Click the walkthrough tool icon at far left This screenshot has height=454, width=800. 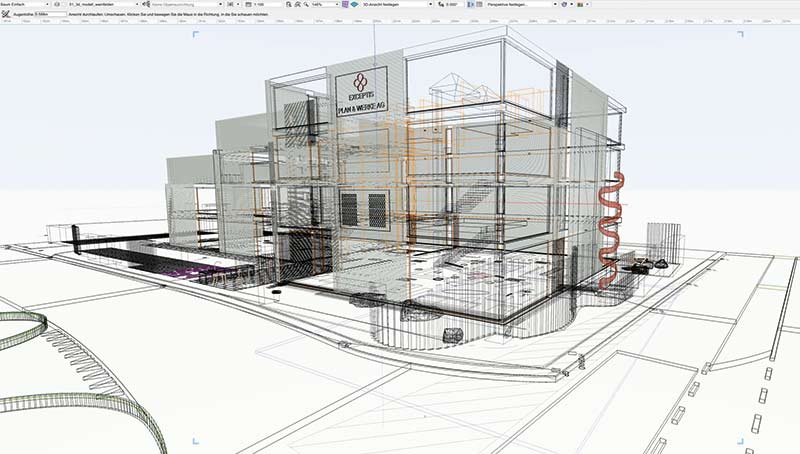pos(7,15)
